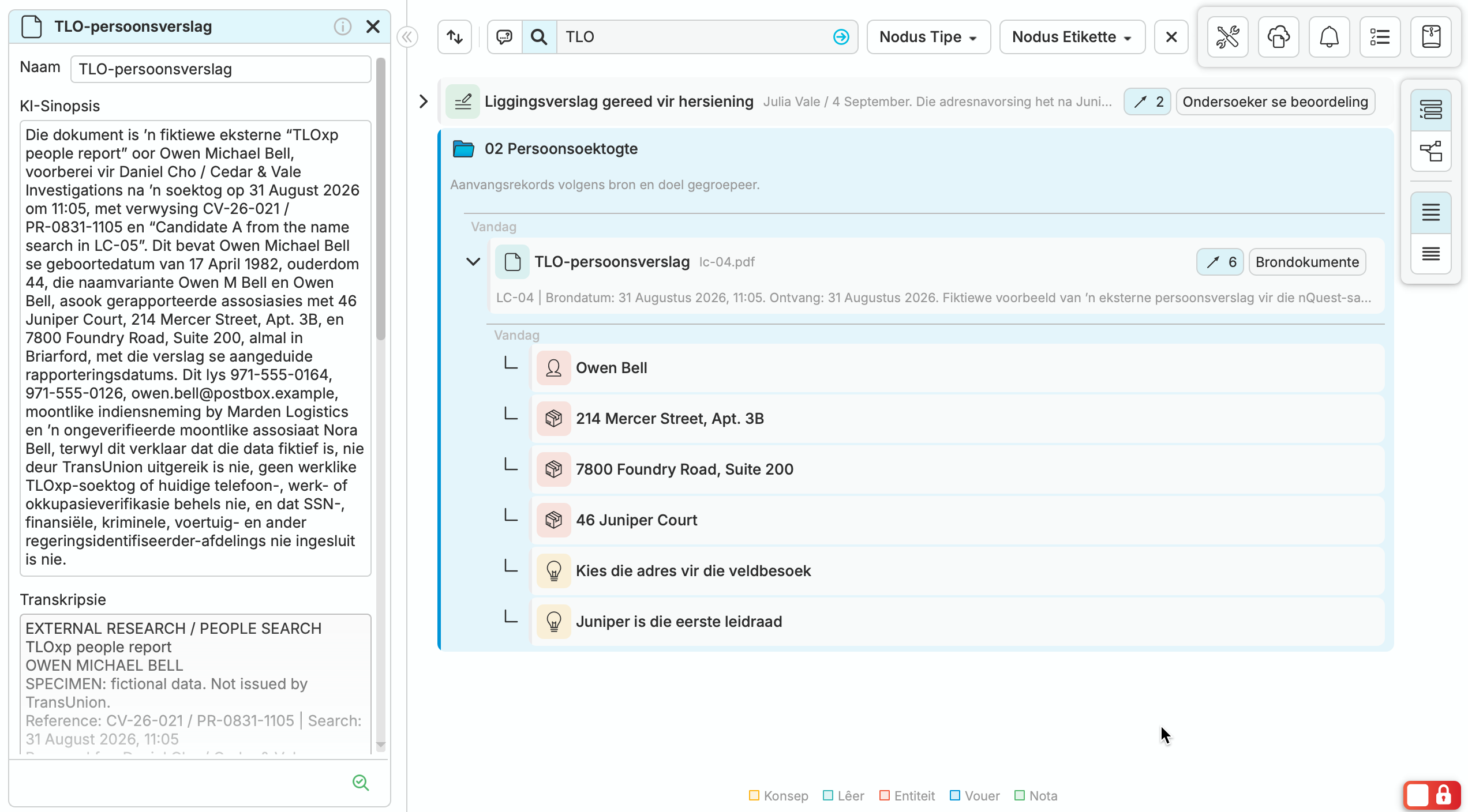This screenshot has height=812, width=1468.
Task: Click inside the KI-Sinopsis text area
Action: click(195, 348)
